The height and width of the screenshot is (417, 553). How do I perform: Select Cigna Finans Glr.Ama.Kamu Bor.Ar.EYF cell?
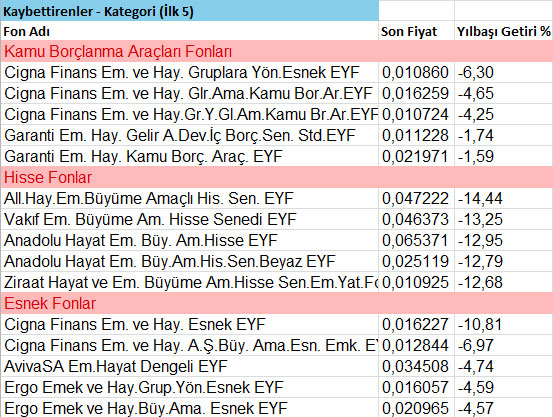coord(190,93)
